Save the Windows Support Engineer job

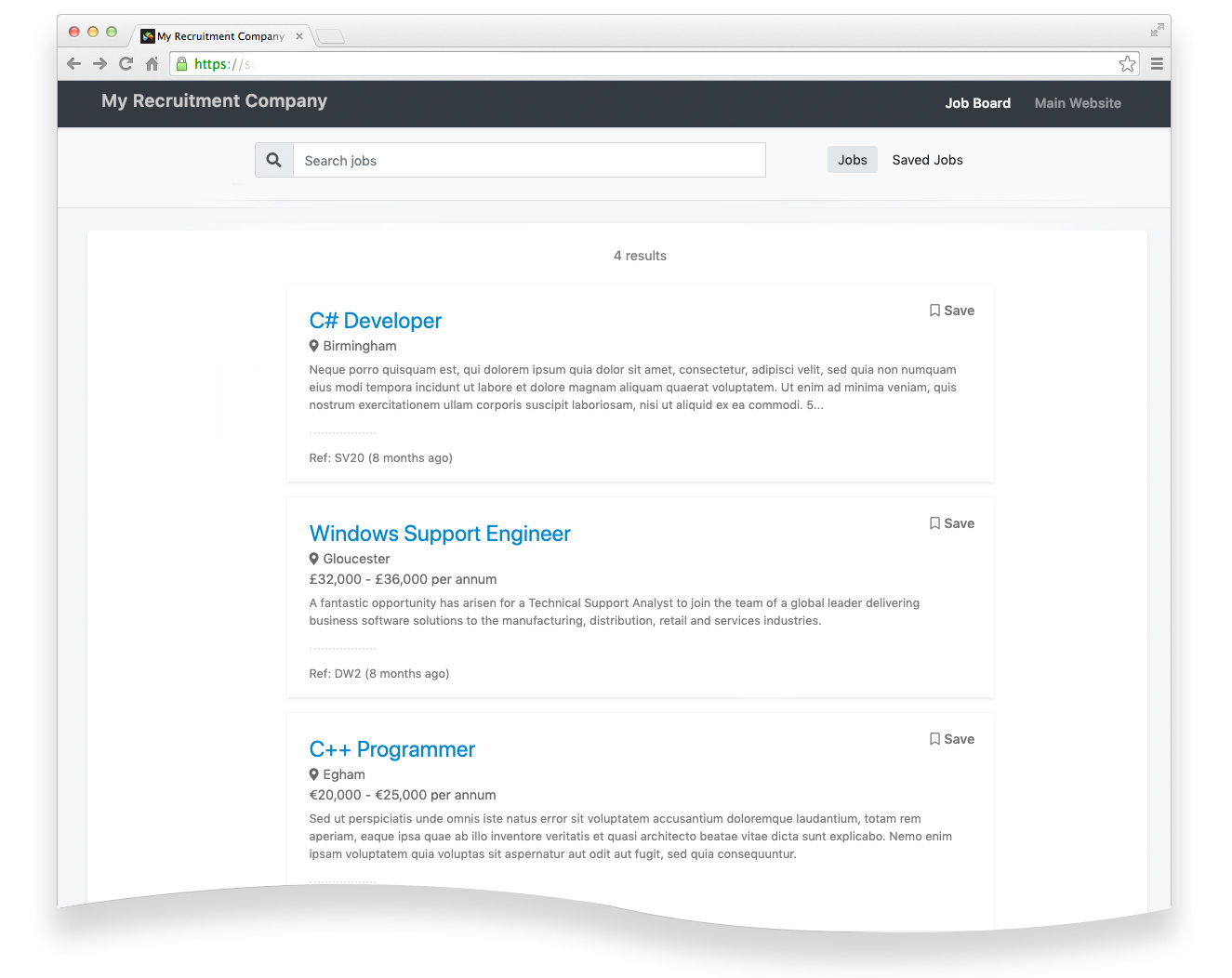coord(952,523)
